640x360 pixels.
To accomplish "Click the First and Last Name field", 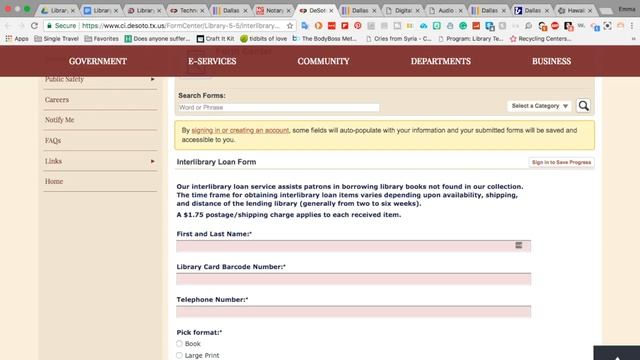I will [x=353, y=246].
